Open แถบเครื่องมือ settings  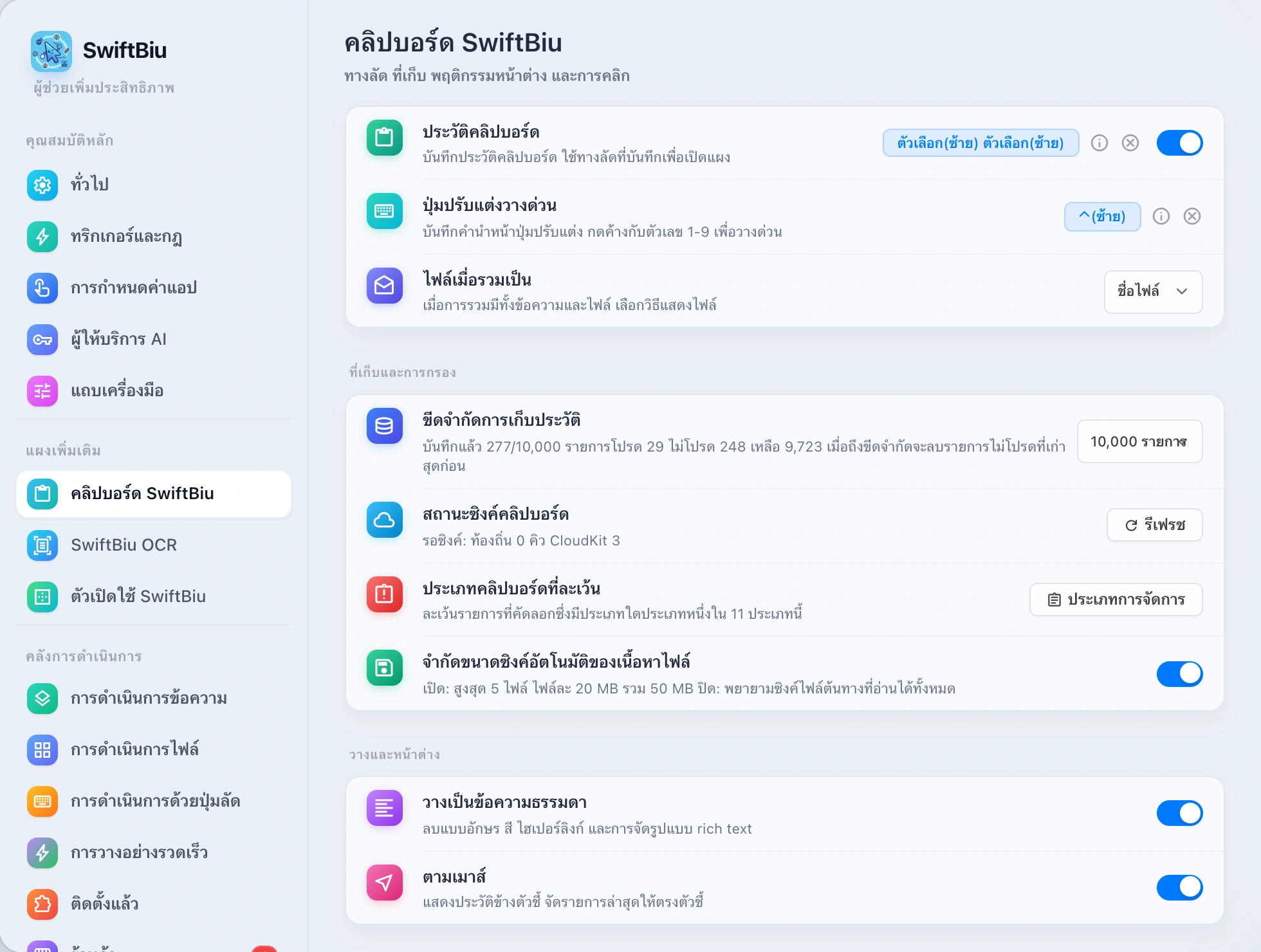click(154, 391)
